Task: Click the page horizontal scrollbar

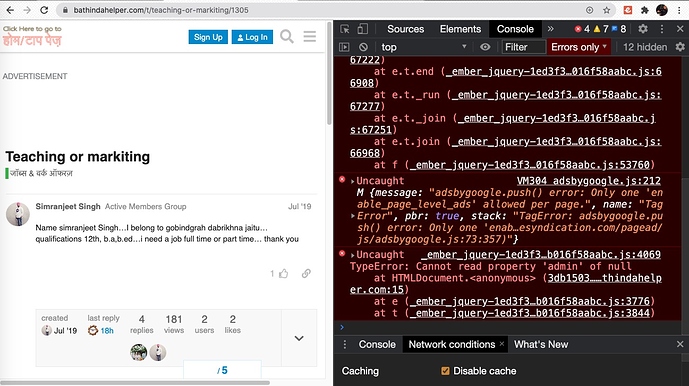Action: pyautogui.click(x=135, y=382)
